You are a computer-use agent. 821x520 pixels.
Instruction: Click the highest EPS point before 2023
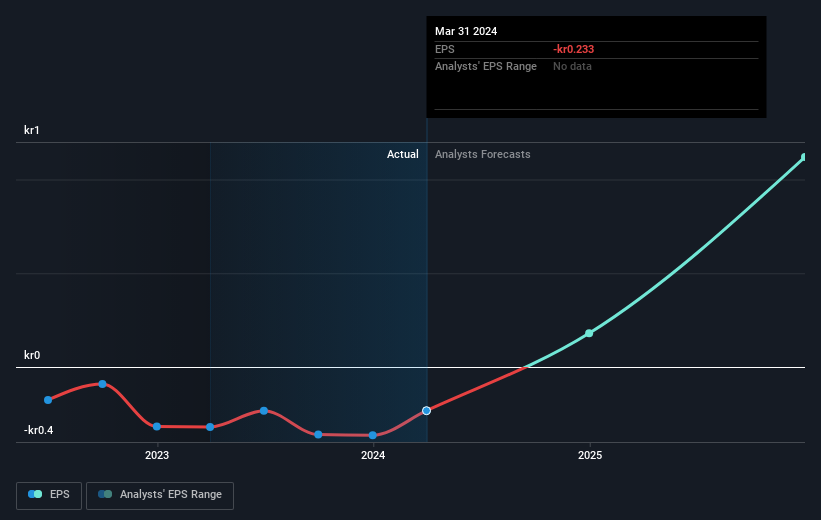click(103, 384)
